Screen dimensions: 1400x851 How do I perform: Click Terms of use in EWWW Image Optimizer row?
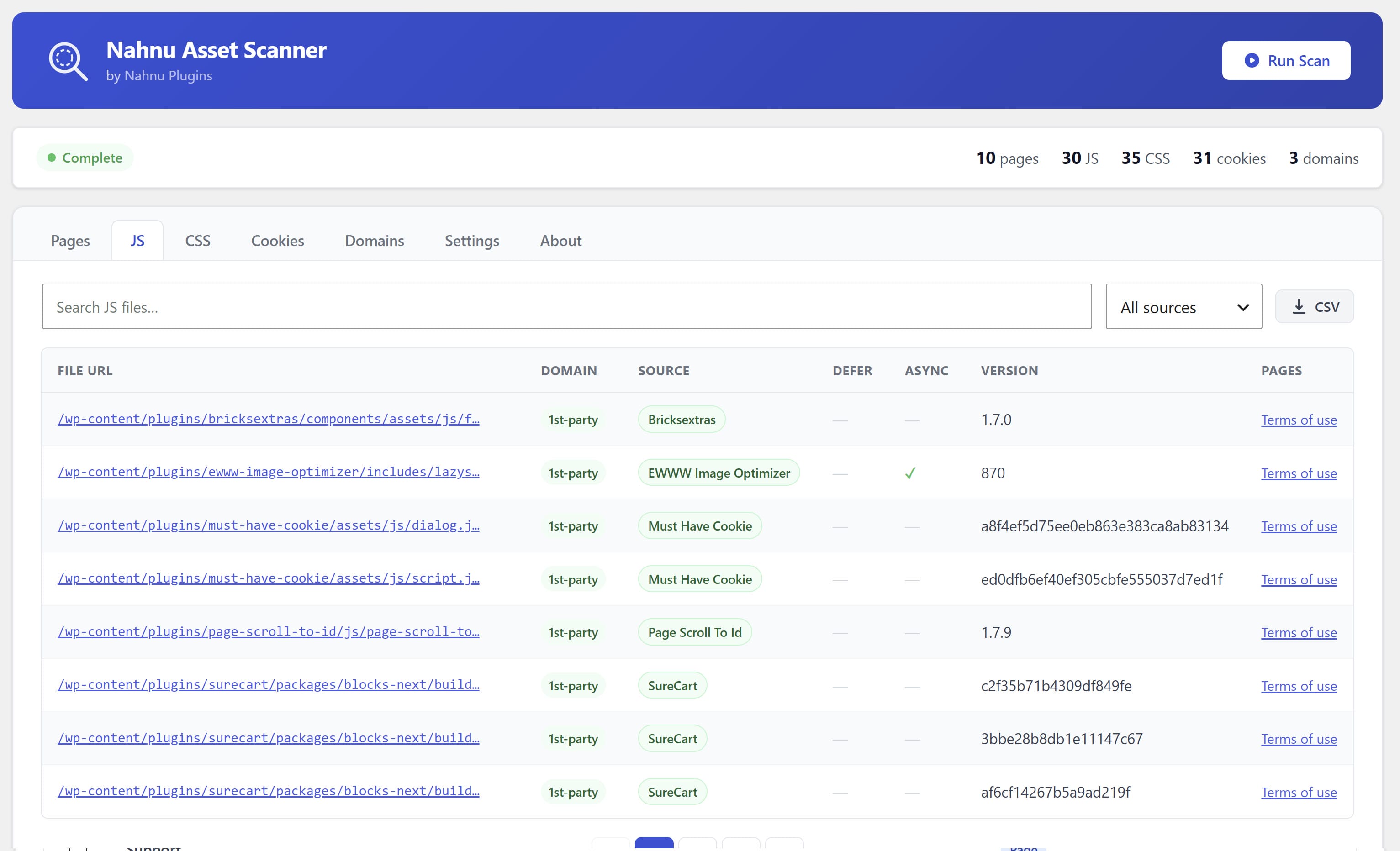pos(1299,473)
